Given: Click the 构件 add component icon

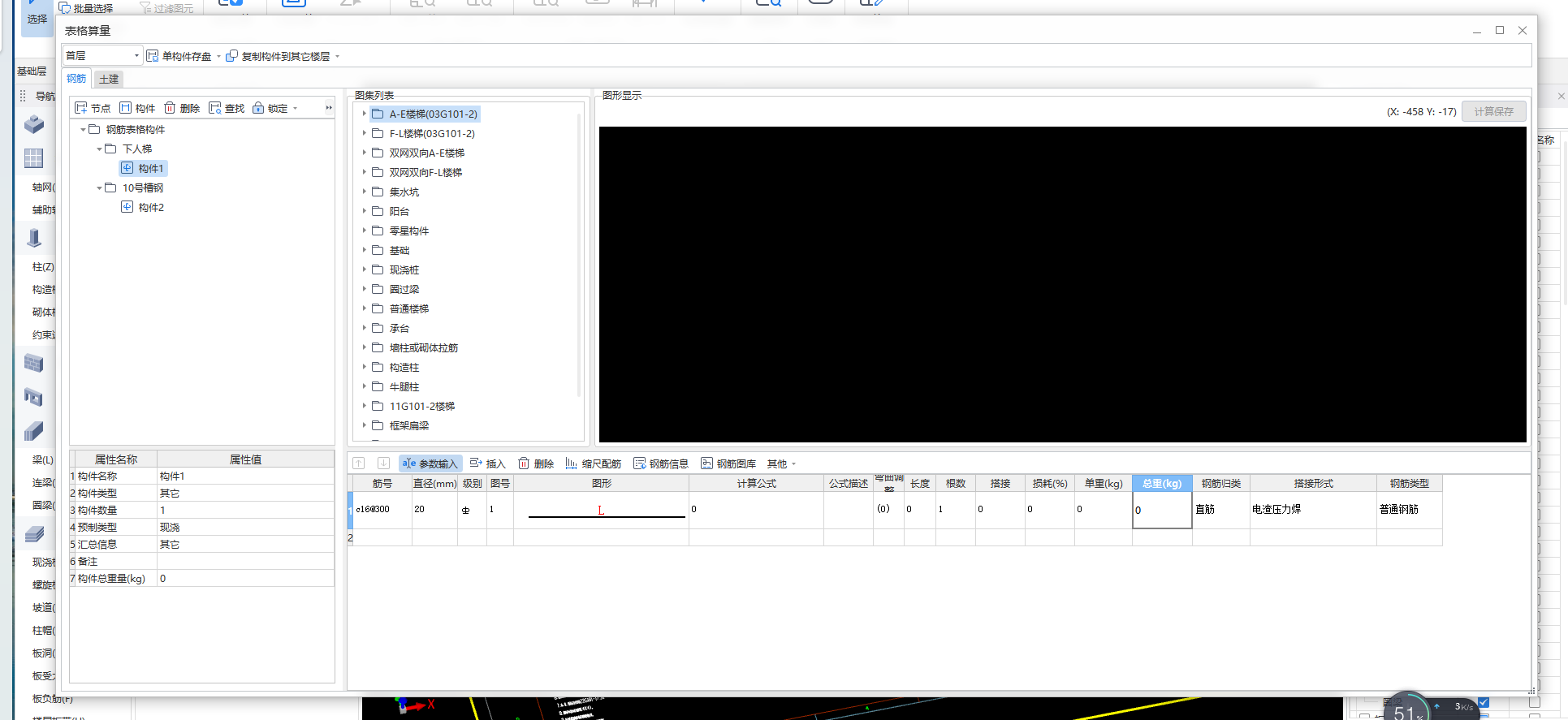Looking at the screenshot, I should pos(126,108).
